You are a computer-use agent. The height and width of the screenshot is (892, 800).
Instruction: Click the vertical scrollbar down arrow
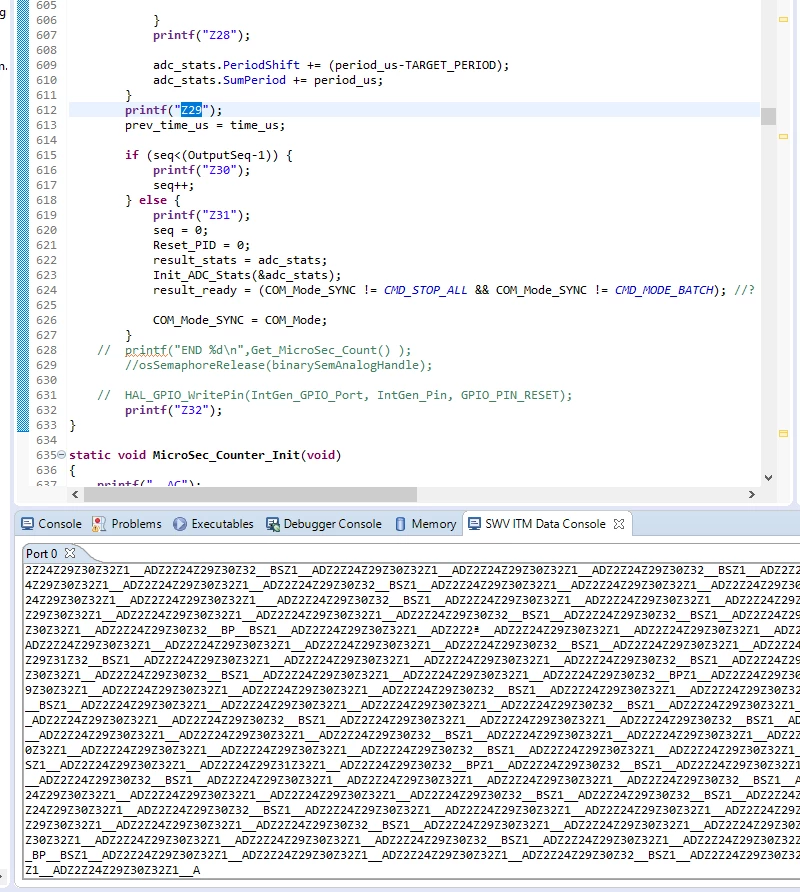(x=768, y=478)
